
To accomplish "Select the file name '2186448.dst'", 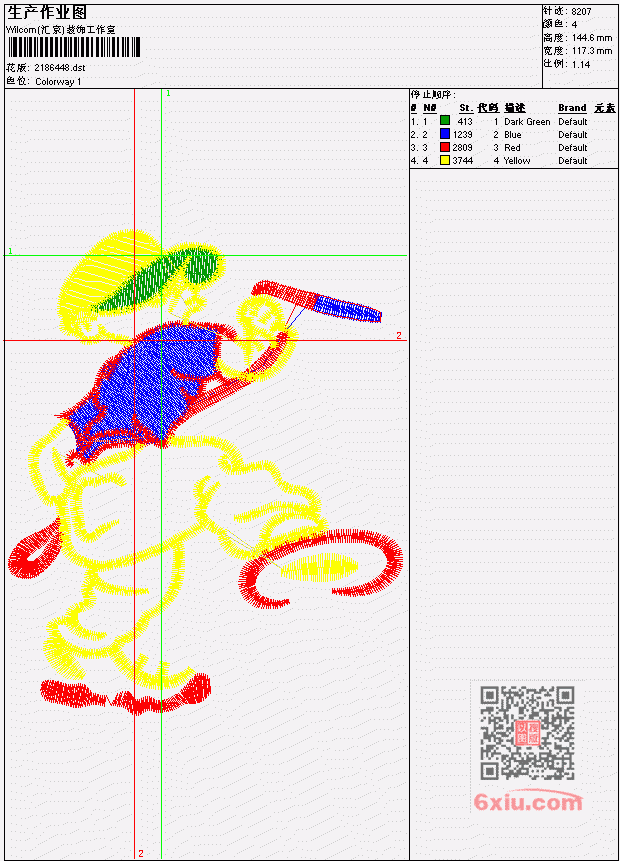I will 59,68.
